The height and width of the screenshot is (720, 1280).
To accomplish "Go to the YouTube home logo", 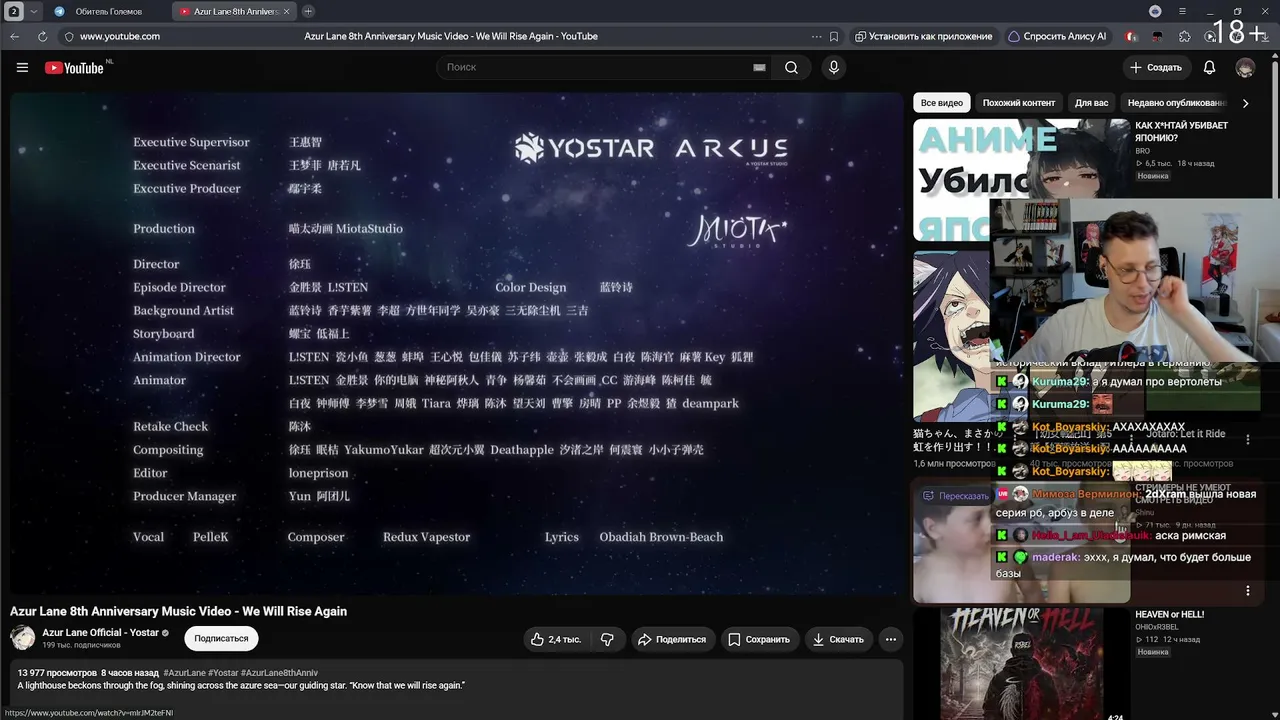I will pos(75,68).
